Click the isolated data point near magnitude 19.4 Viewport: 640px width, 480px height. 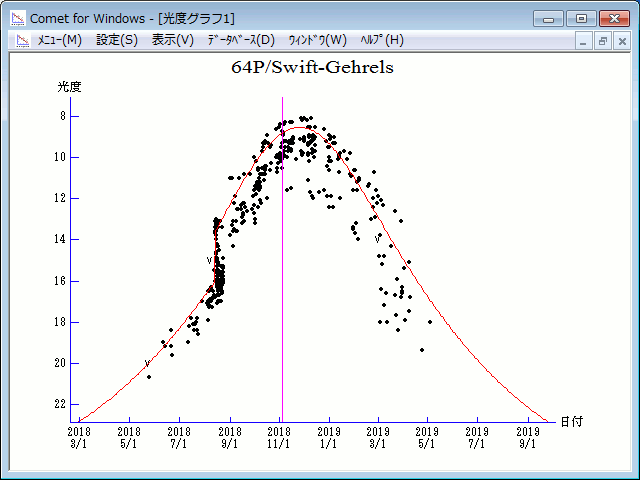pyautogui.click(x=422, y=350)
